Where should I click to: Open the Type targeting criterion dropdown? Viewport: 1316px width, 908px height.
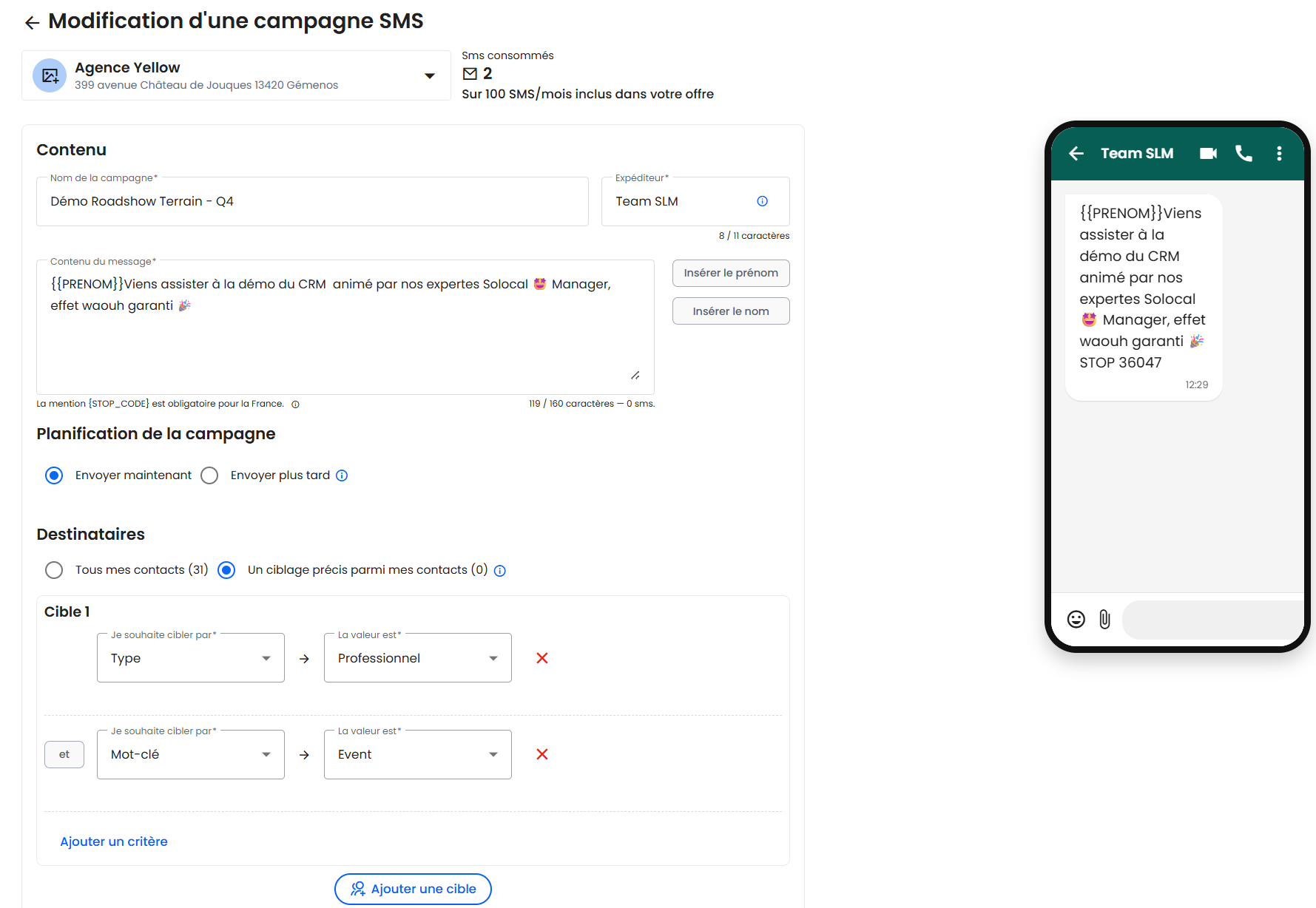(x=190, y=658)
